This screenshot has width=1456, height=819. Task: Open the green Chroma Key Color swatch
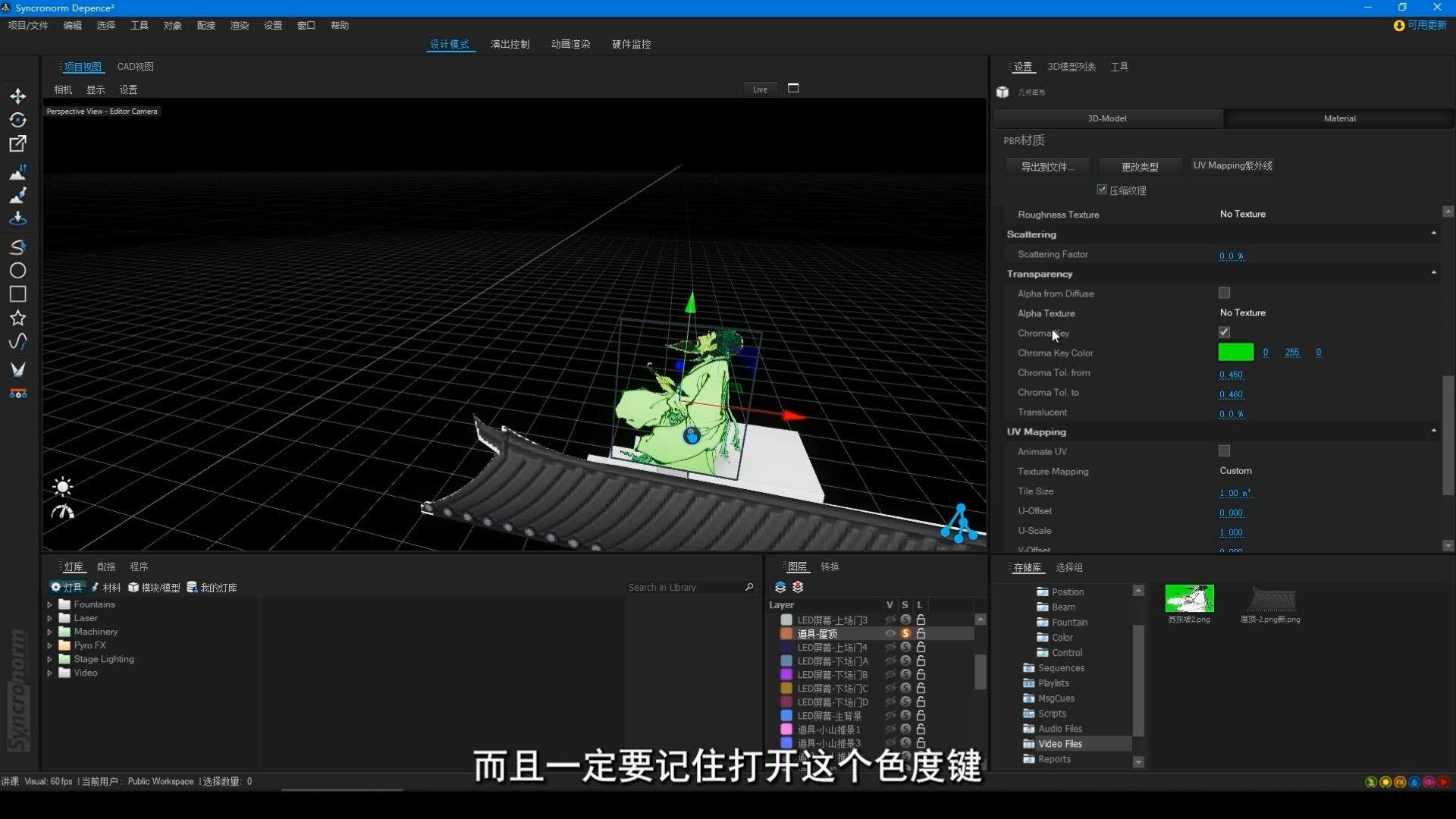pos(1235,353)
